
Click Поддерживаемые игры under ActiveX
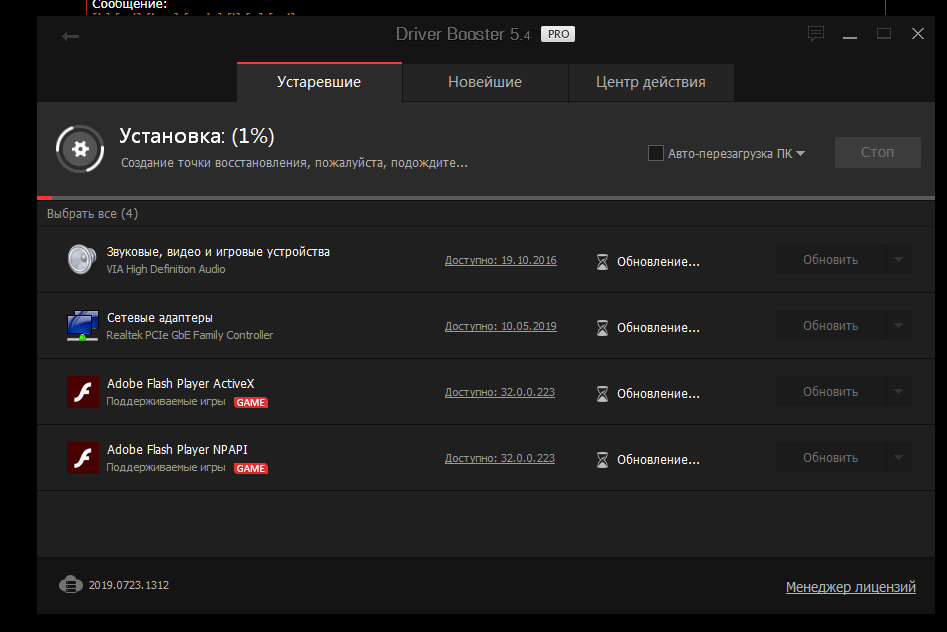pos(166,402)
